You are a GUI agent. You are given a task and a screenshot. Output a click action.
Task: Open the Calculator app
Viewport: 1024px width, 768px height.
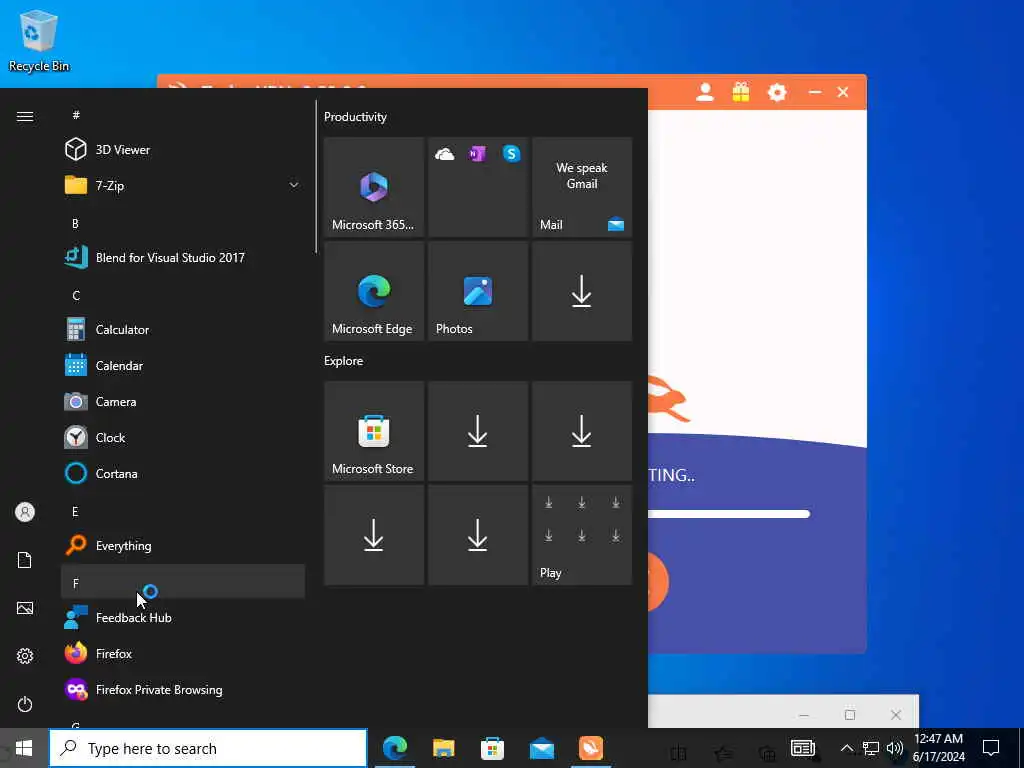click(x=183, y=330)
